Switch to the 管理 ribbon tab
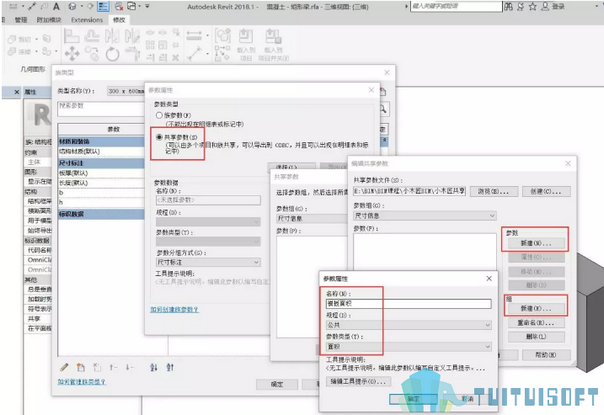 click(21, 20)
